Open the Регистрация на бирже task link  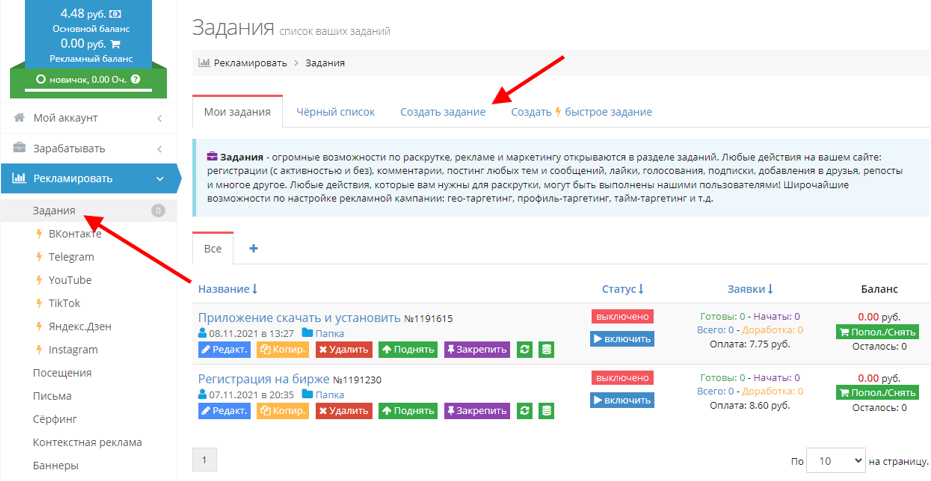[264, 379]
